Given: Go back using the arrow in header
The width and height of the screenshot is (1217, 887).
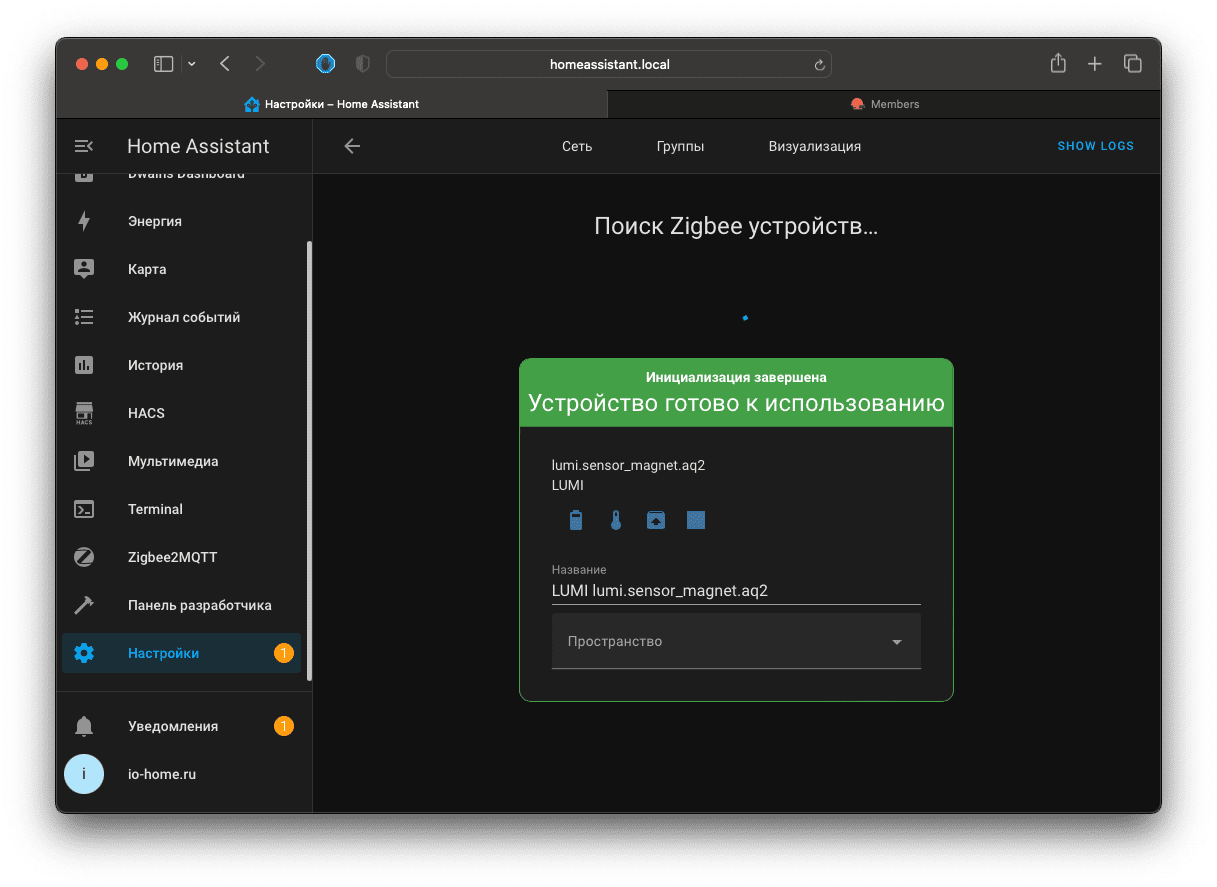Looking at the screenshot, I should click(352, 146).
